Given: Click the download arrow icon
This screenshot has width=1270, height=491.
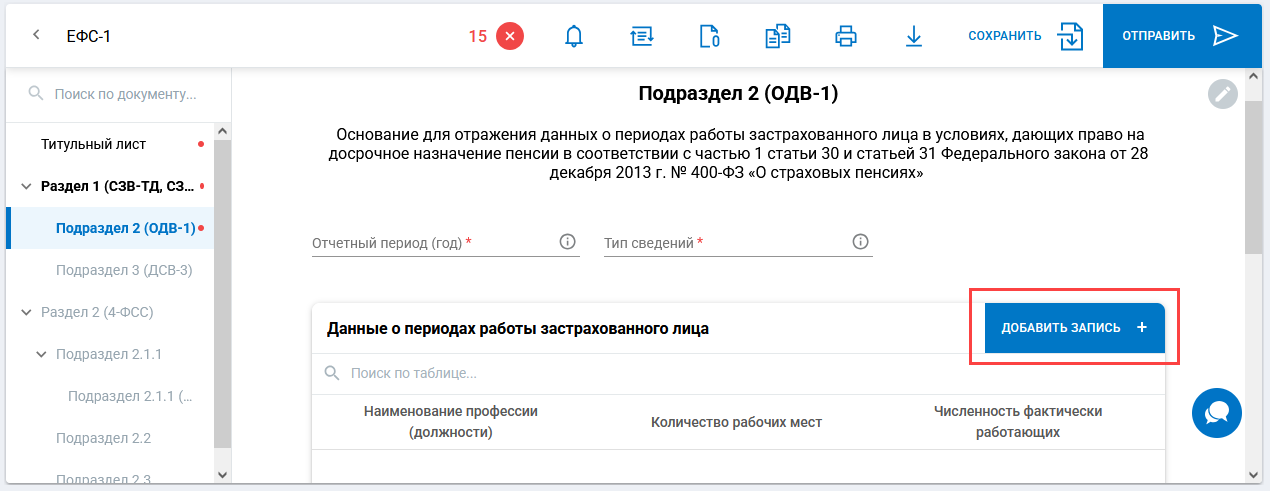Looking at the screenshot, I should click(x=913, y=36).
